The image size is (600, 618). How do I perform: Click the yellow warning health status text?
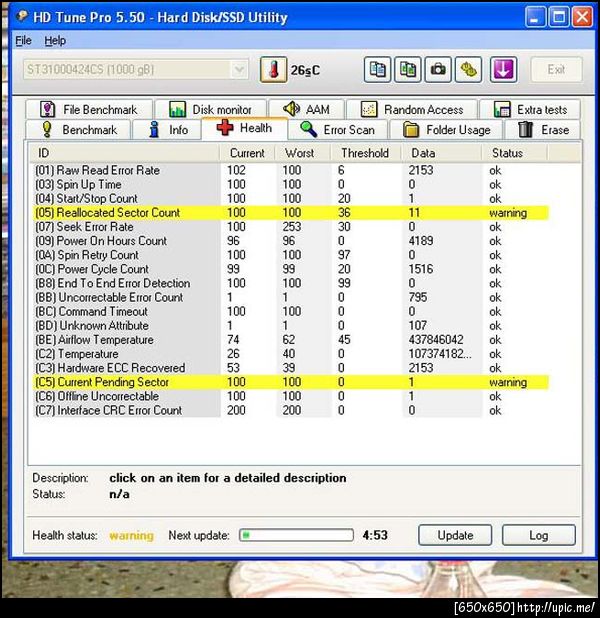[x=131, y=536]
